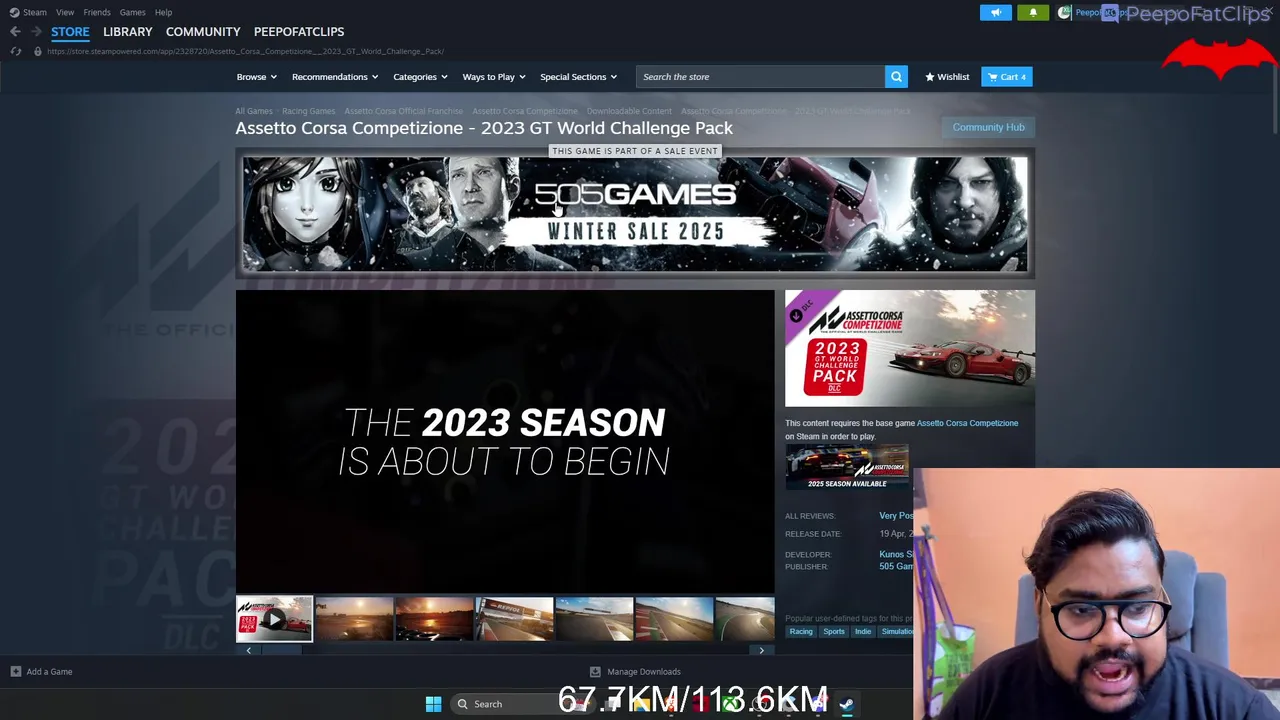Click the All Games breadcrumb link
1280x720 pixels.
[253, 111]
